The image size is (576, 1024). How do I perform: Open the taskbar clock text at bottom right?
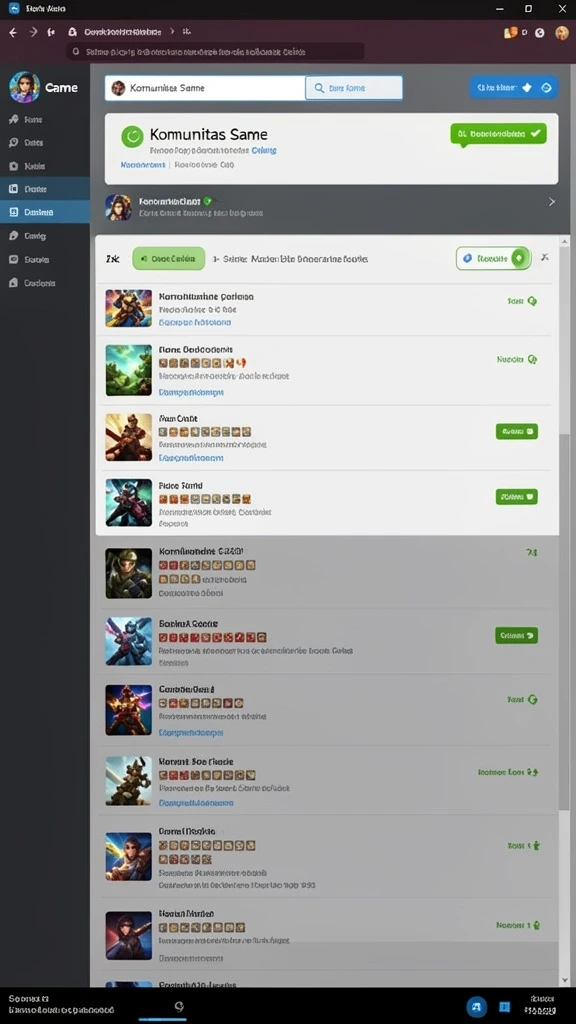click(540, 1005)
